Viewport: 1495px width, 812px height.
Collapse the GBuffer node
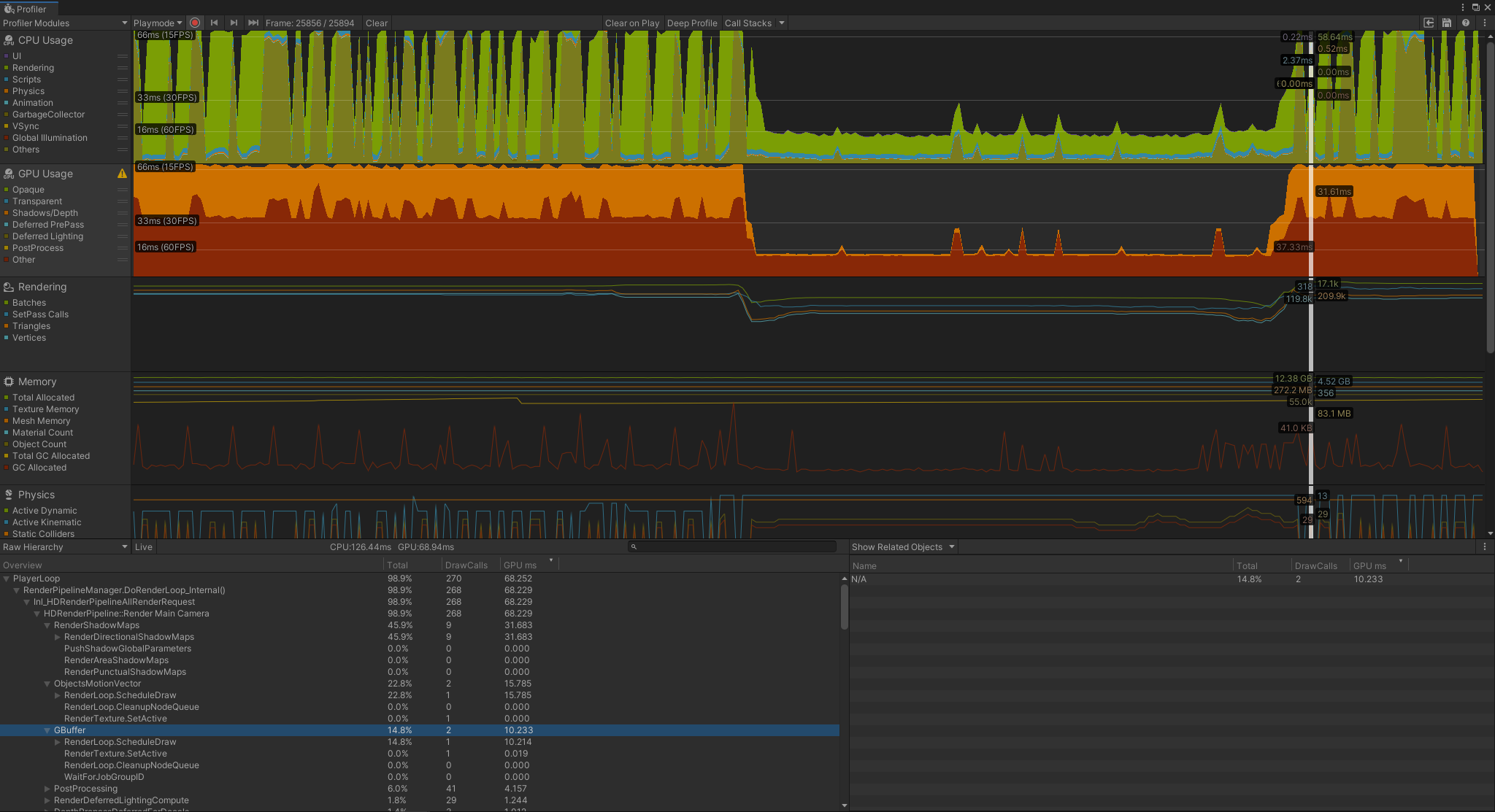click(47, 730)
